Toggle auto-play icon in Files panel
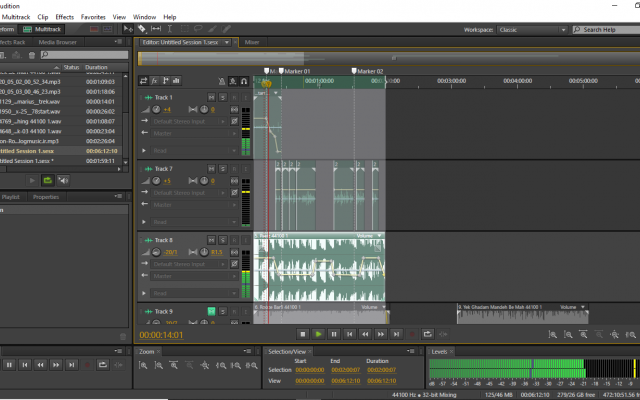The width and height of the screenshot is (640, 400). [x=63, y=180]
